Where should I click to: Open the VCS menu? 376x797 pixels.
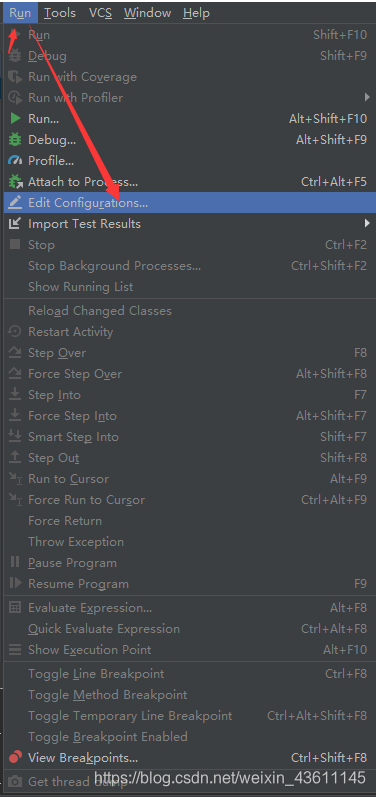(x=100, y=13)
